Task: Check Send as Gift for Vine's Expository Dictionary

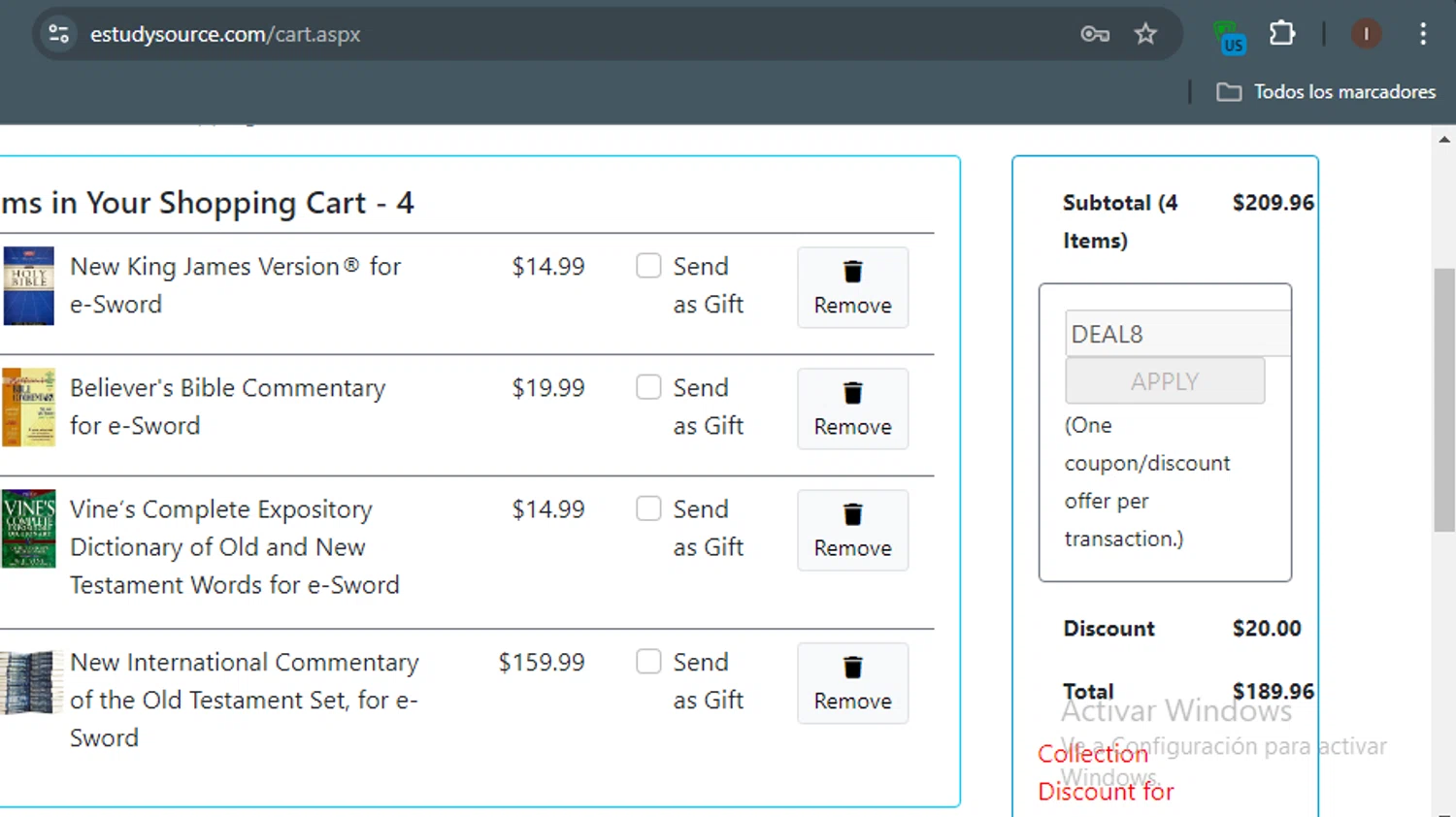Action: [x=648, y=507]
